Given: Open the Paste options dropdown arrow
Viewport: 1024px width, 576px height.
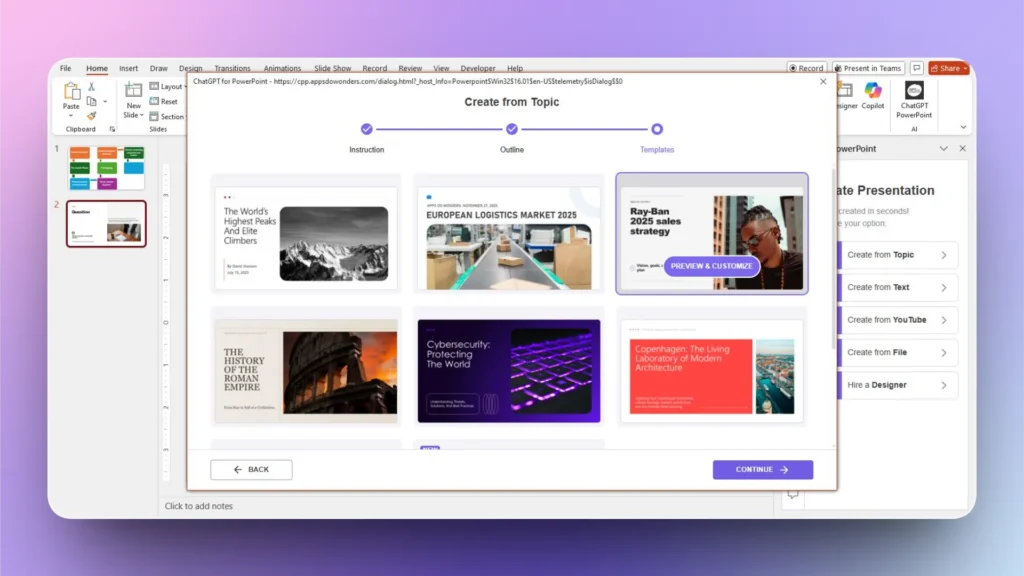Looking at the screenshot, I should pos(70,115).
